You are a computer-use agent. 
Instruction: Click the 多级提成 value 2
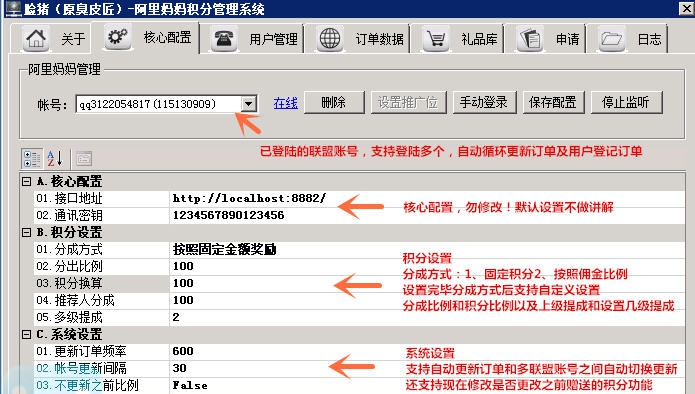(176, 317)
